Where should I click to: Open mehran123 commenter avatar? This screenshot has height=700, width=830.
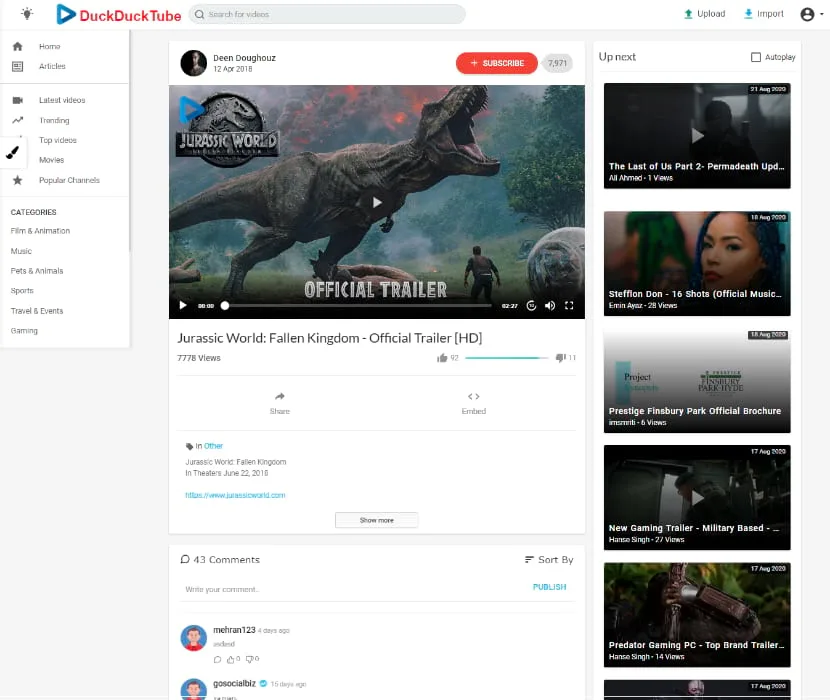click(194, 638)
